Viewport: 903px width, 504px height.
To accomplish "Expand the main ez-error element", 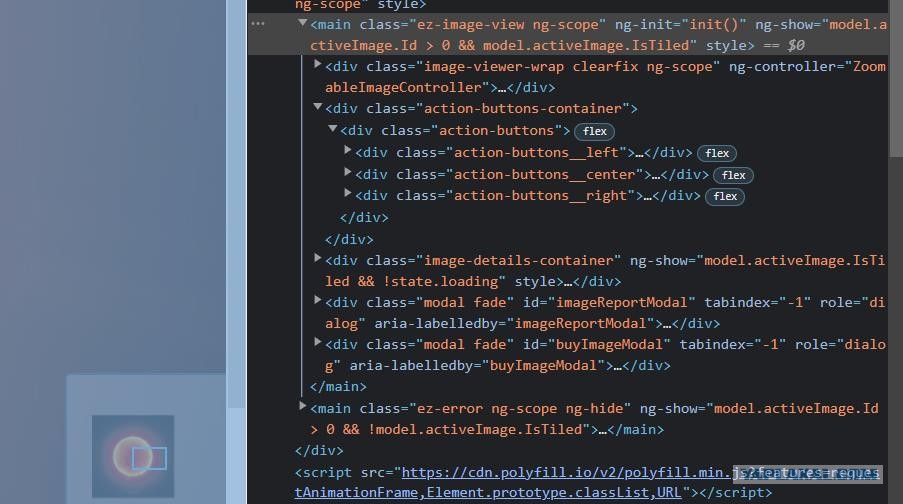I will point(302,407).
